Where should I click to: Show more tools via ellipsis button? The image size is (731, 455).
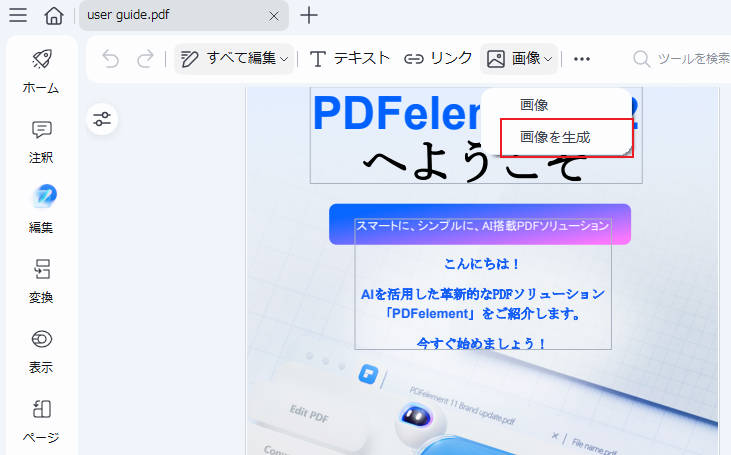(582, 59)
